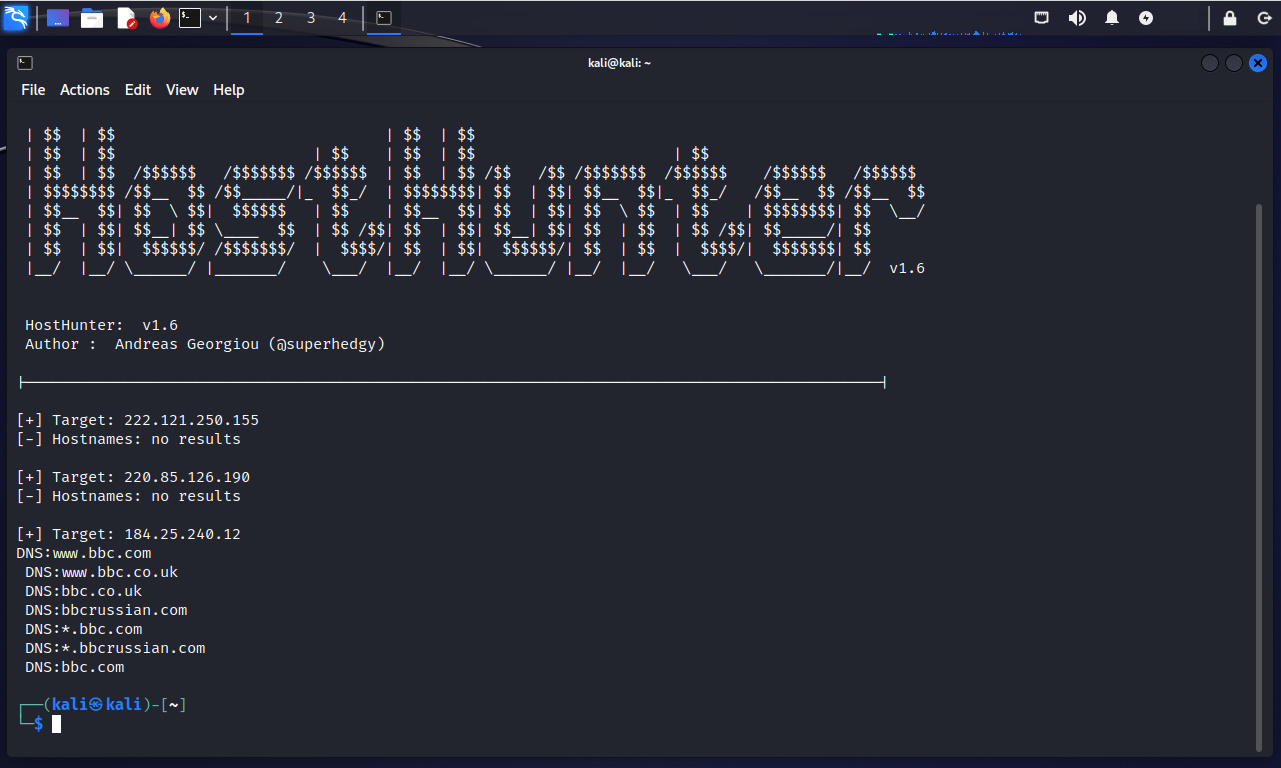Open the terminal File menu
Viewport: 1281px width, 768px height.
click(33, 90)
